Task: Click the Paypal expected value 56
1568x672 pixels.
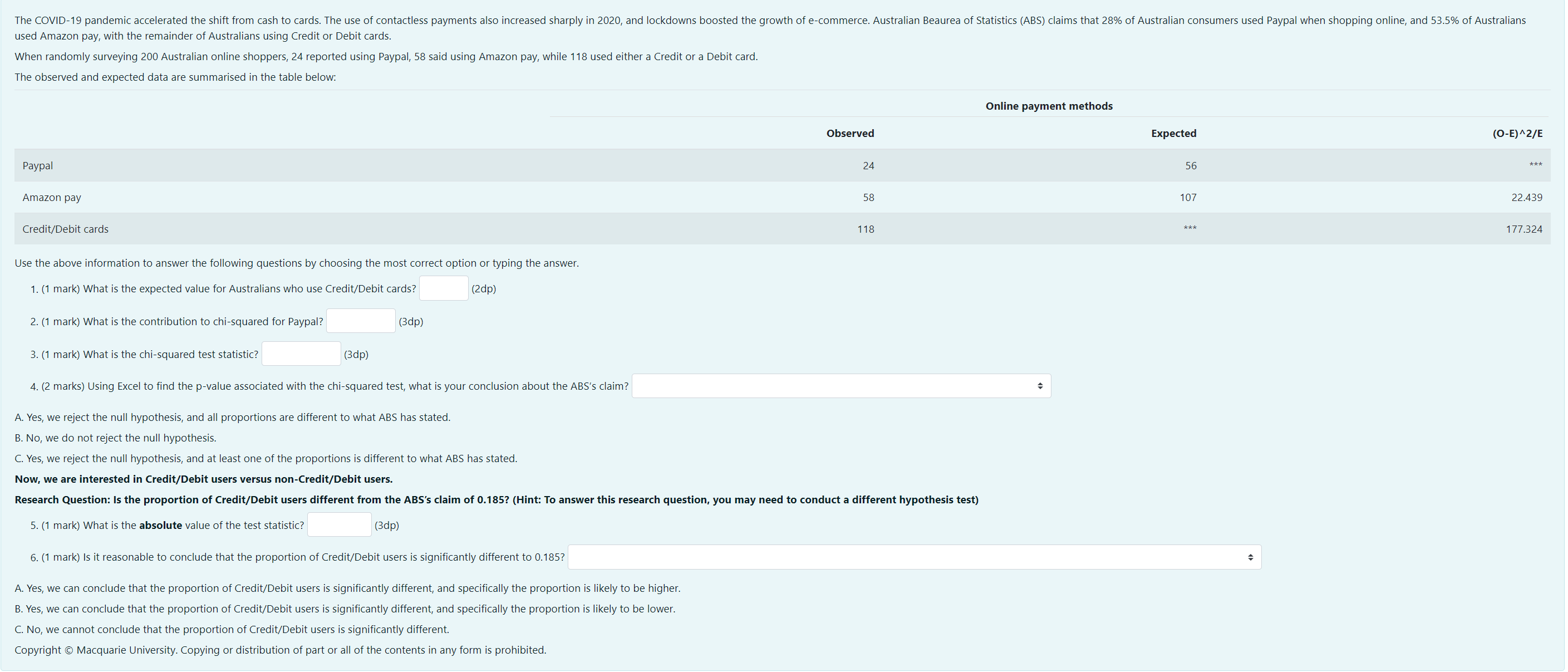Action: 1190,165
